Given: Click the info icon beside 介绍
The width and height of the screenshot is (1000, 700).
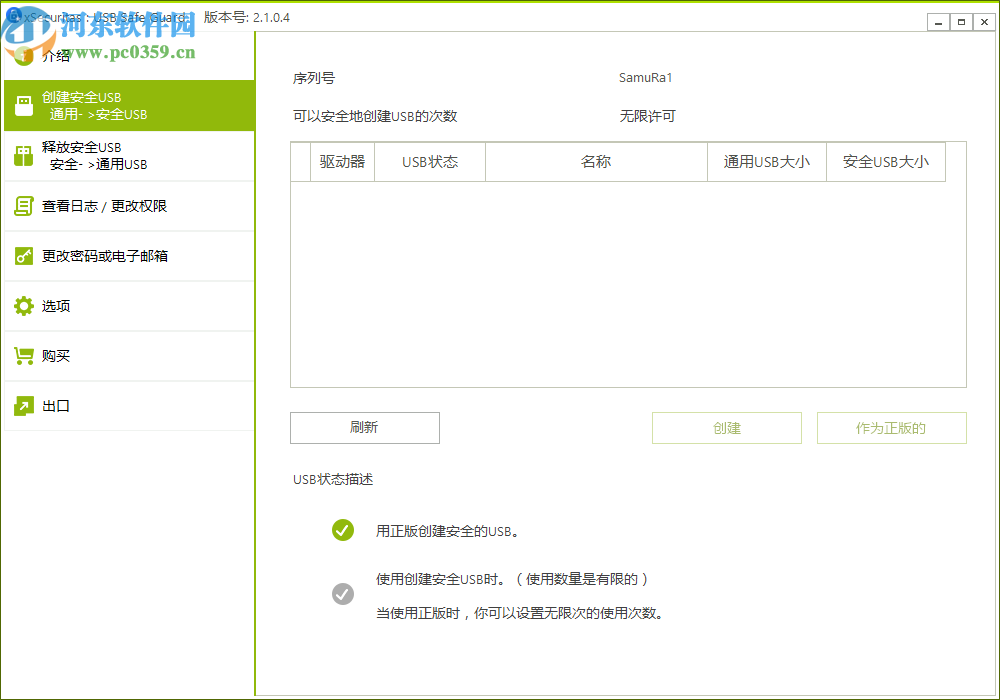Looking at the screenshot, I should coord(23,55).
